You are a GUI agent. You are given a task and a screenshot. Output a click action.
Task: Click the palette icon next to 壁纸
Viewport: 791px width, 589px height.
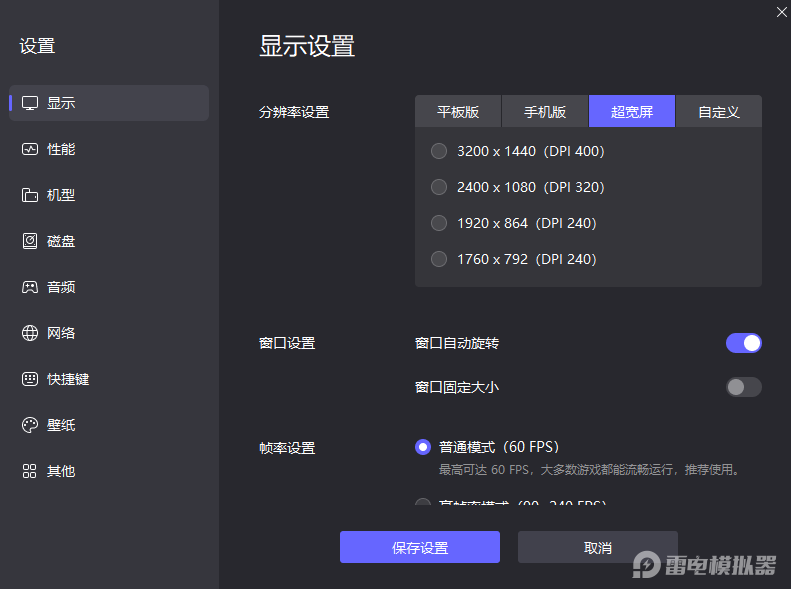tap(30, 425)
